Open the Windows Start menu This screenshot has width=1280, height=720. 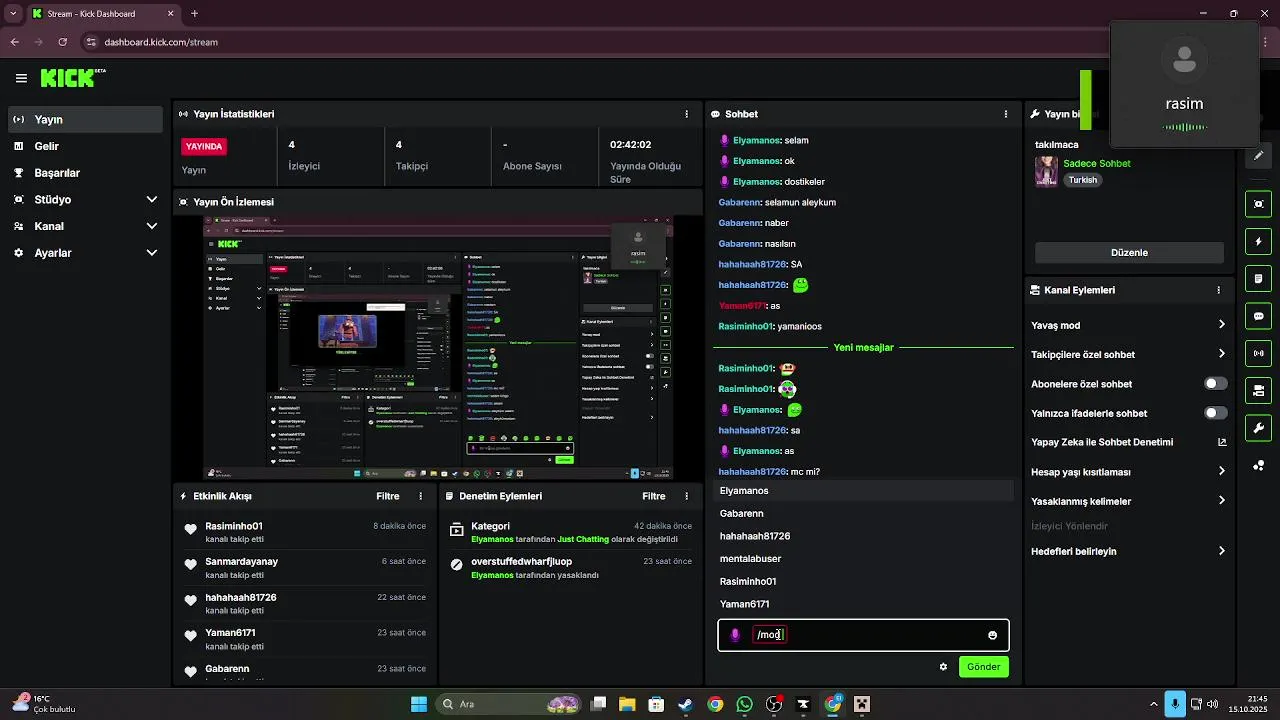coord(419,704)
